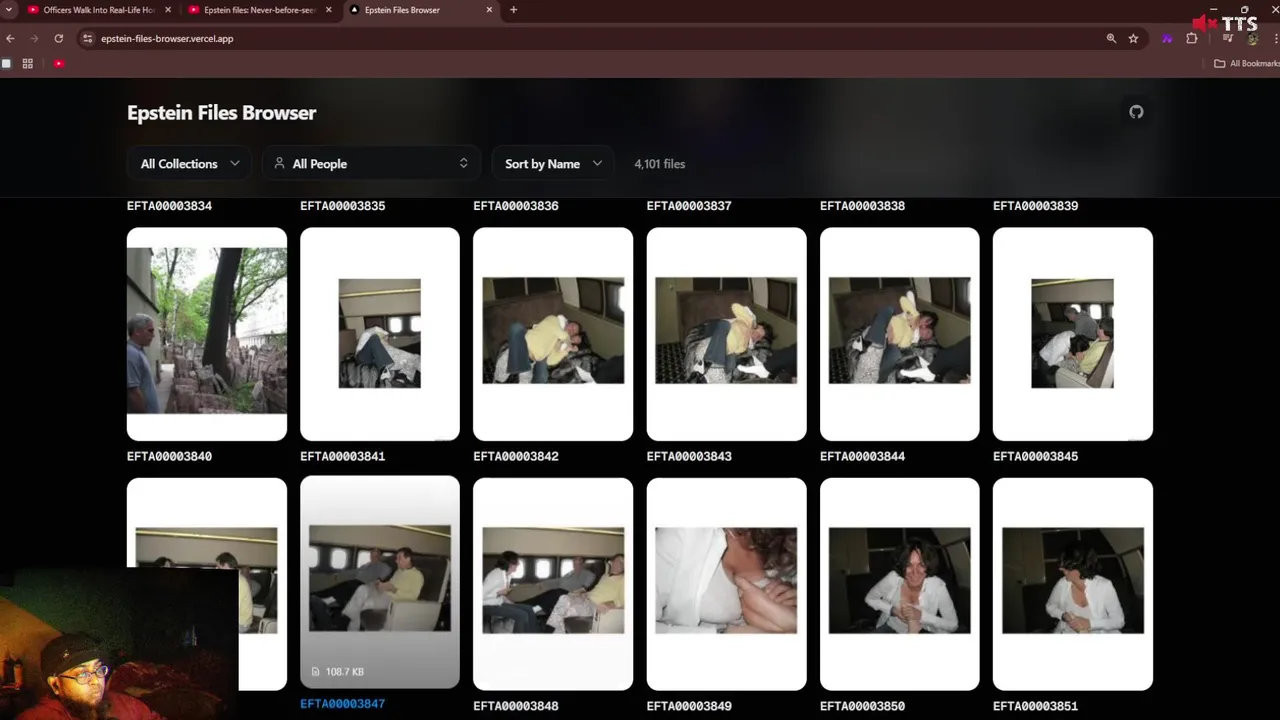
Task: Click the zoom magnifier in address bar
Action: tap(1111, 38)
